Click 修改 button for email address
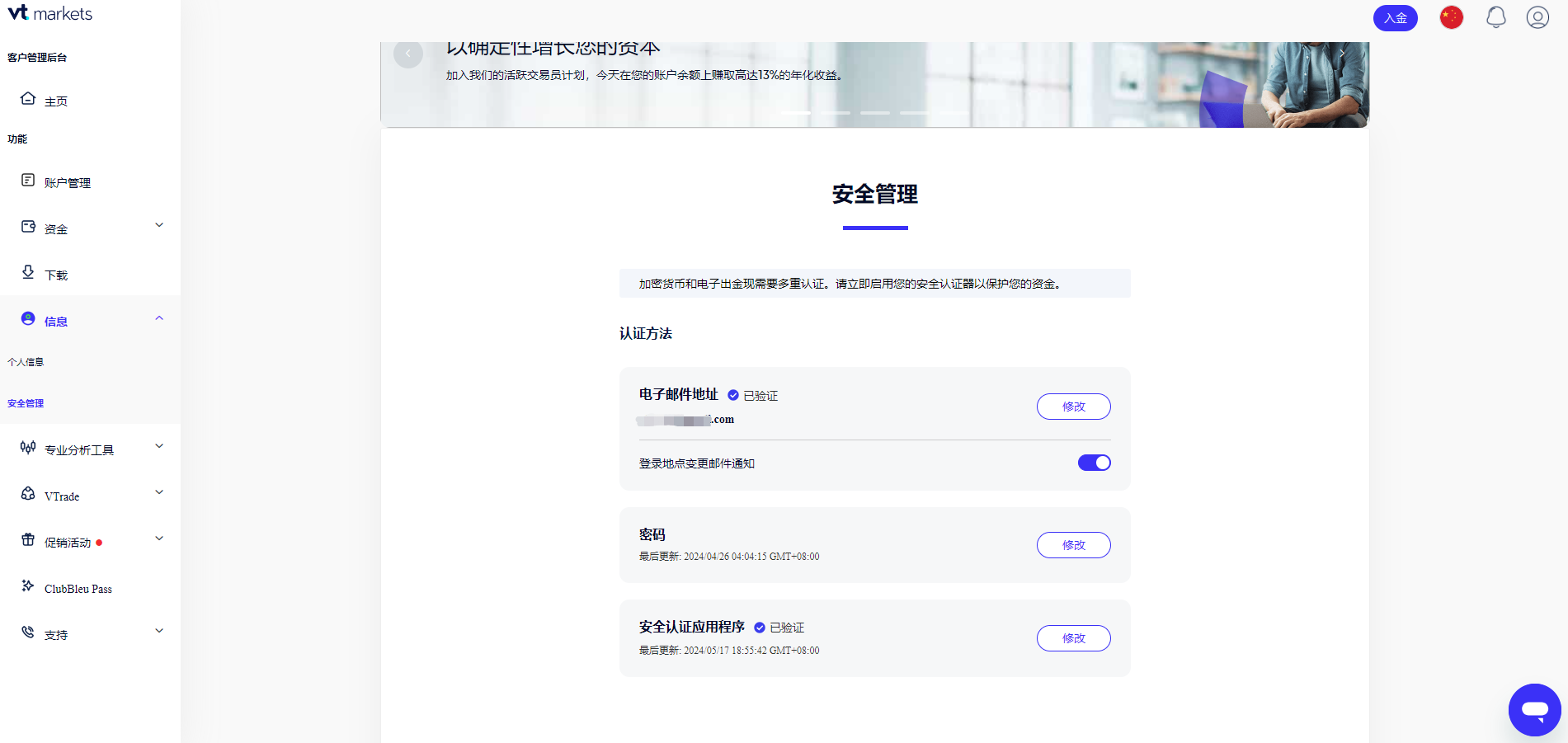Screen dimensions: 1568x743 (1073, 407)
